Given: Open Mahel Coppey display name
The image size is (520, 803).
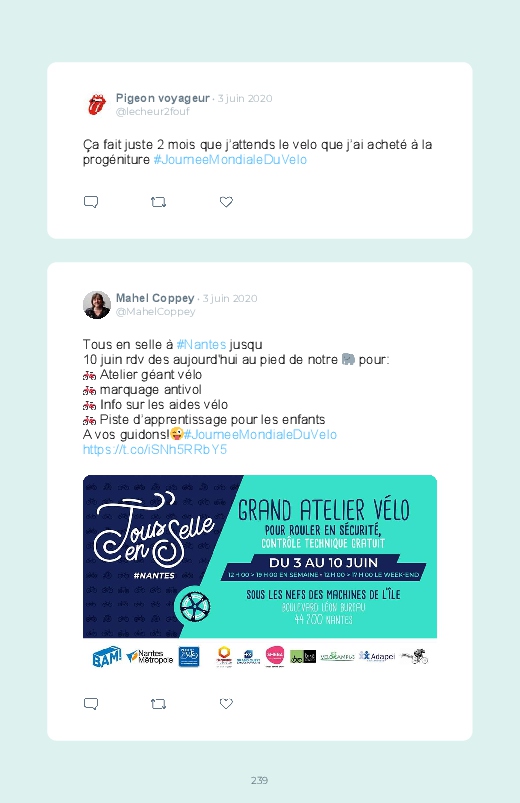Looking at the screenshot, I should click(155, 298).
